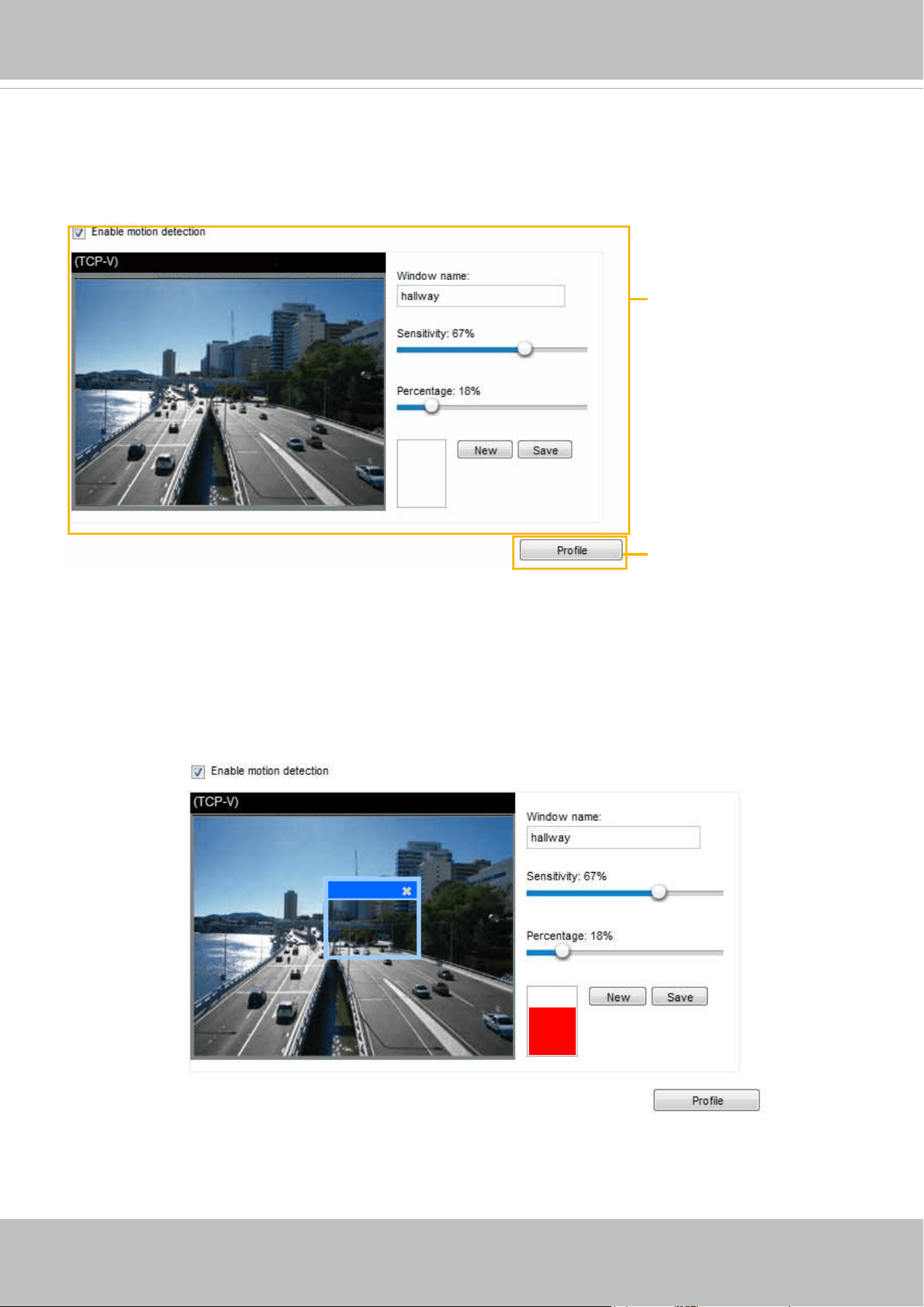Viewport: 924px width, 1307px height.
Task: Click the upper Window name field containing hallway
Action: [481, 296]
